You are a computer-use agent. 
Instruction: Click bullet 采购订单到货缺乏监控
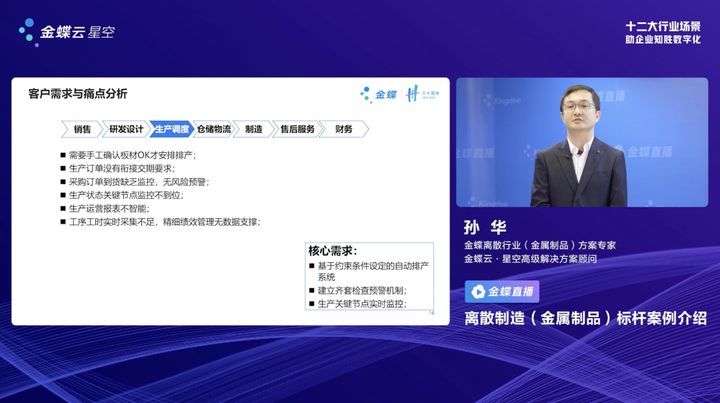139,182
